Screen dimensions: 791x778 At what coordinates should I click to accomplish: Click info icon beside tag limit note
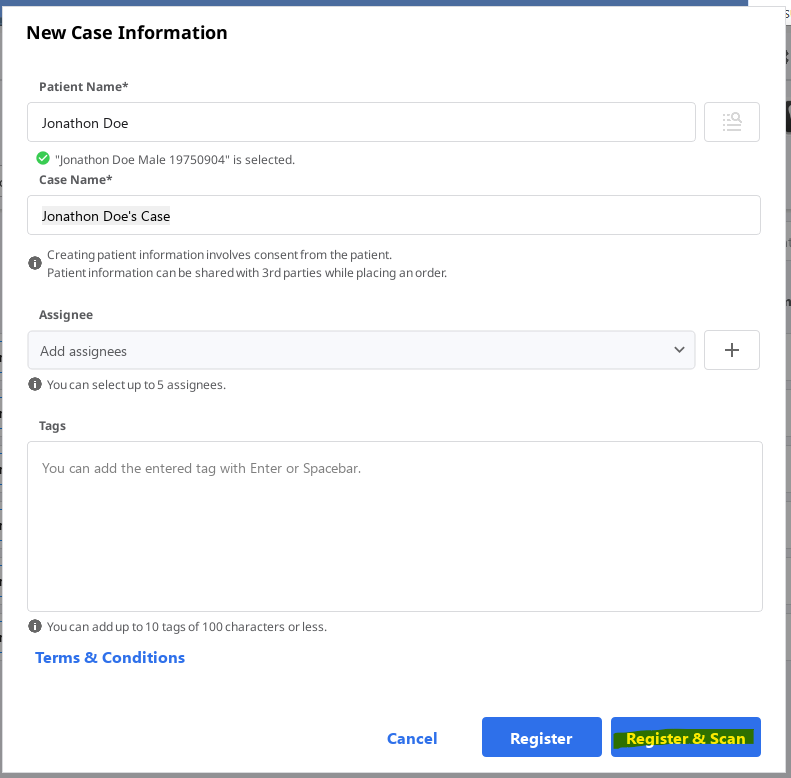pos(35,626)
